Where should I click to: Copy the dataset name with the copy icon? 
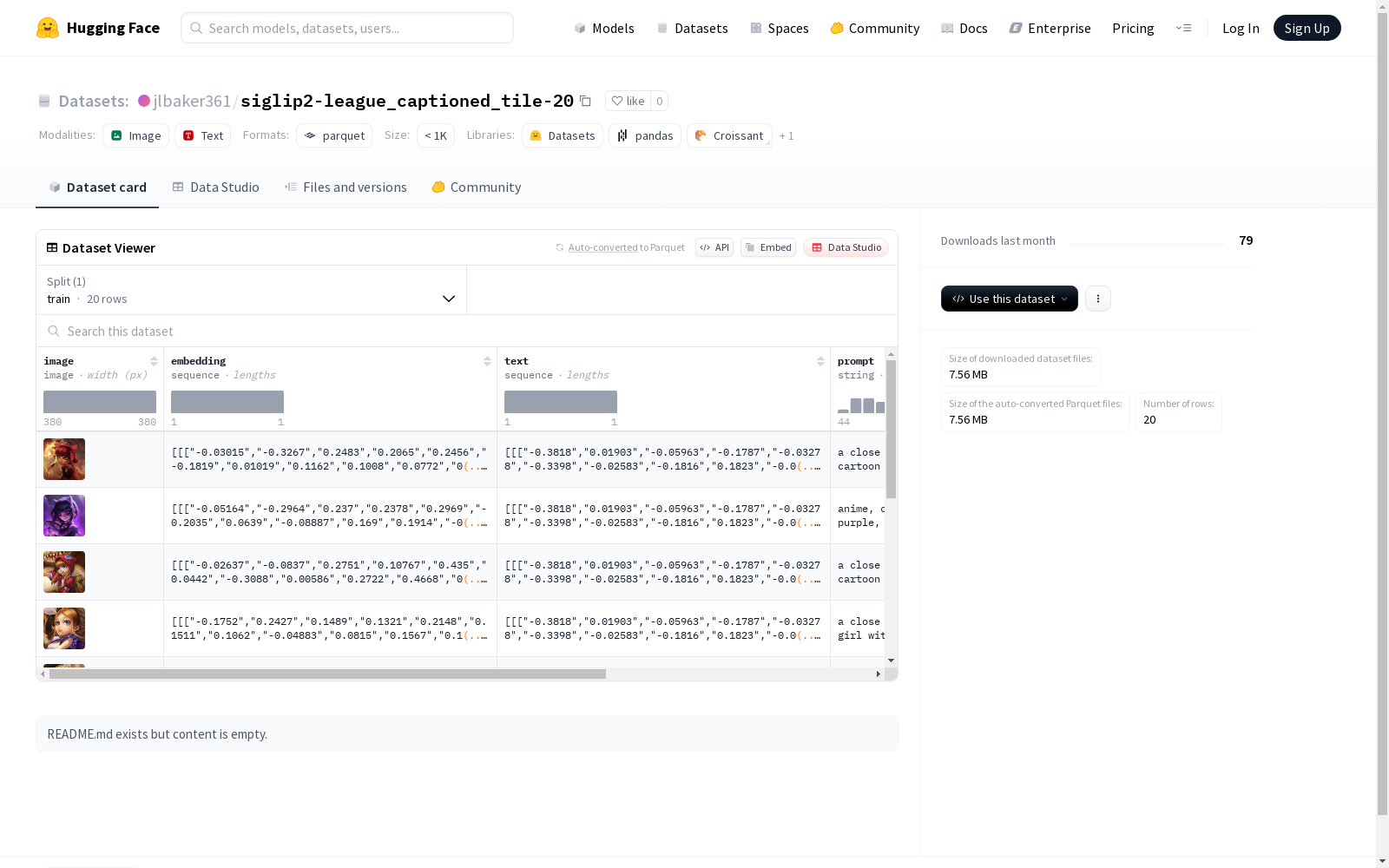585,102
